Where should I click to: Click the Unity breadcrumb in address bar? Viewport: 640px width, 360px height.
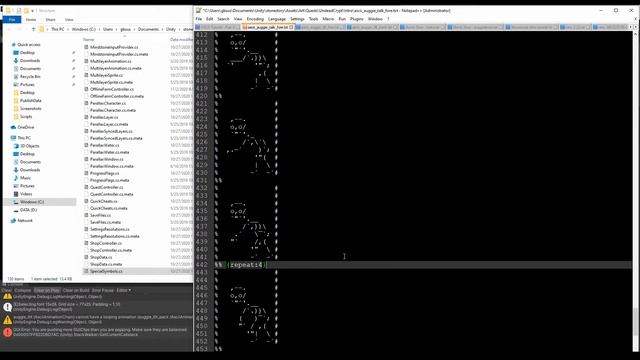pos(171,29)
